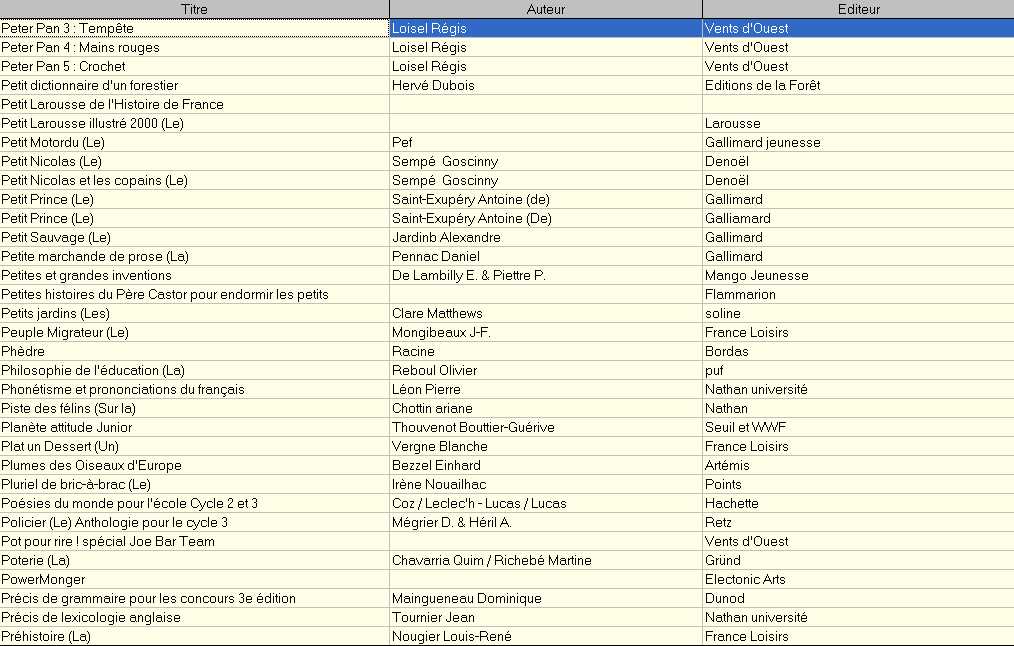Select the title 'Peter Pan 4 : Mains rouges'
Image resolution: width=1014 pixels, height=646 pixels.
click(80, 47)
